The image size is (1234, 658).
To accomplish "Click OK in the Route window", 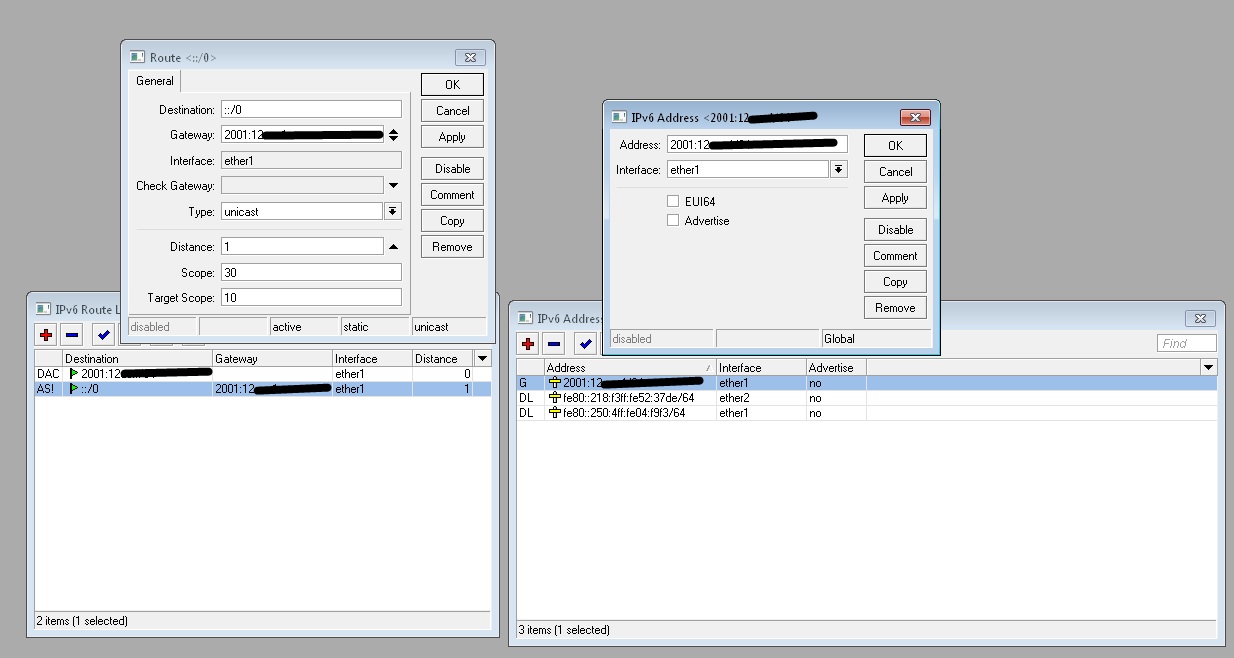I will click(453, 85).
